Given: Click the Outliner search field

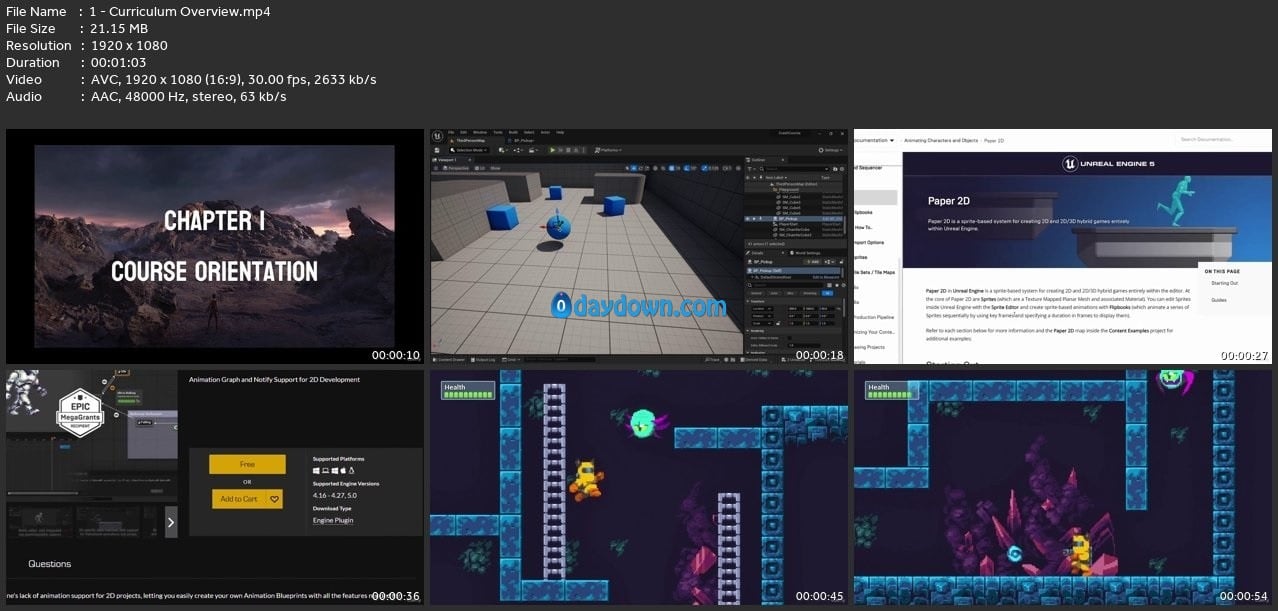Looking at the screenshot, I should (x=794, y=169).
